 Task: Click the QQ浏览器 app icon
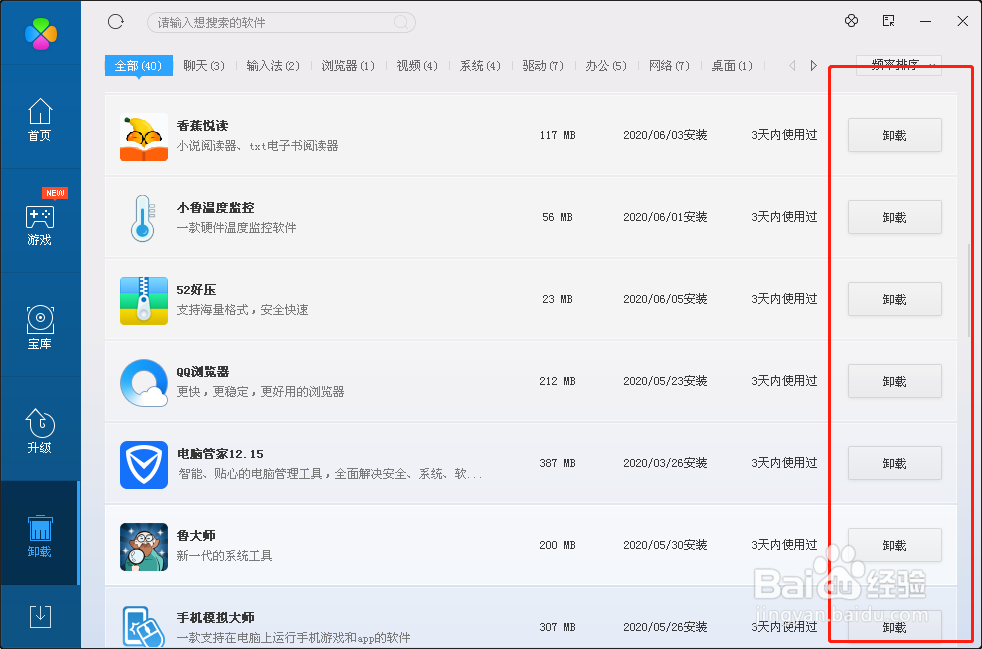click(x=144, y=383)
